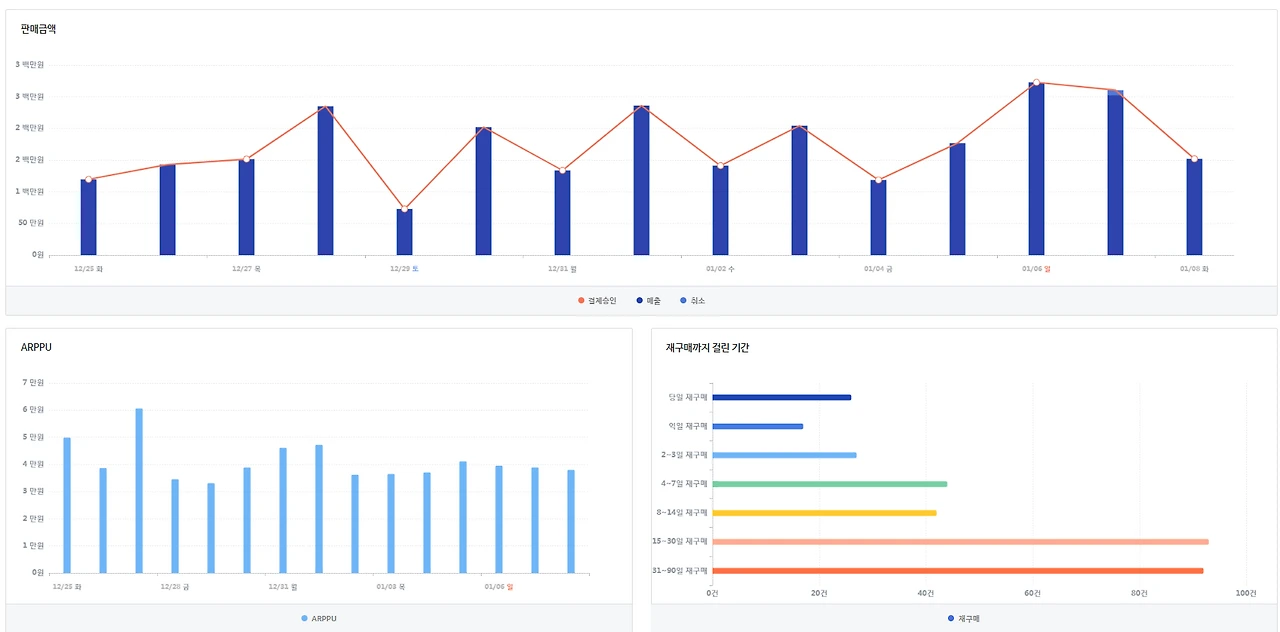Select the 2~3일 재구매 light blue bar

784,455
